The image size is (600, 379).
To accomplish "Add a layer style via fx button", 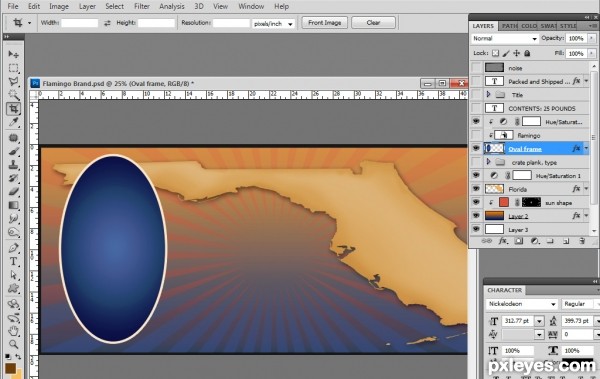I will tap(503, 241).
